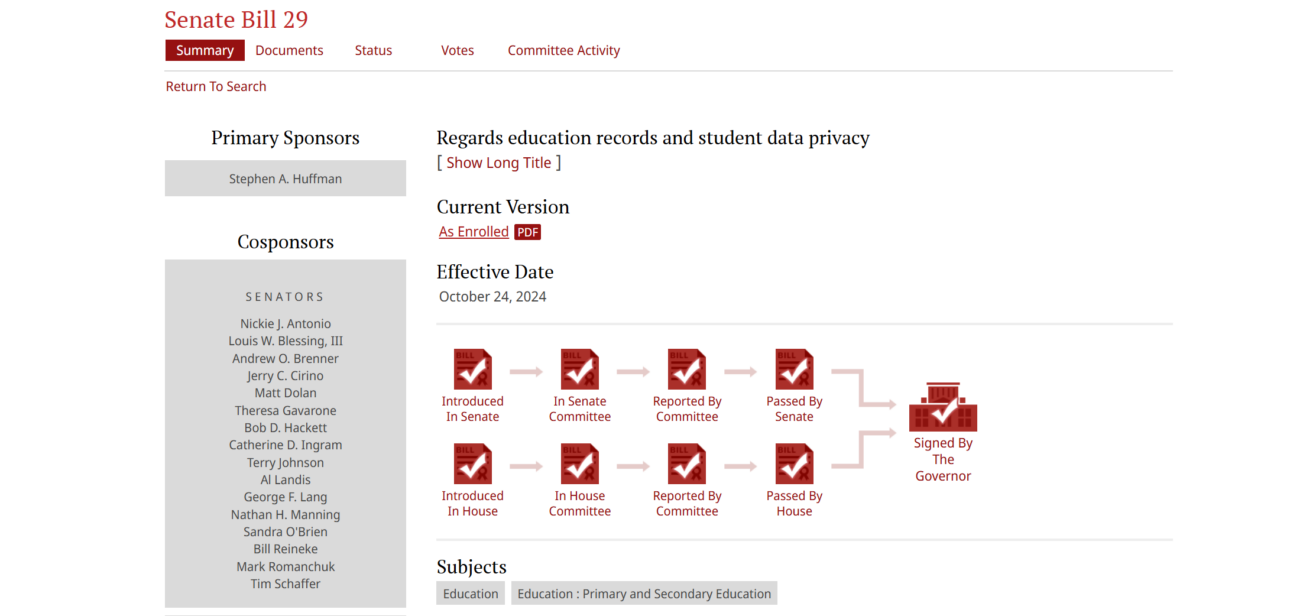
Task: Open the As Enrolled version link
Action: point(474,232)
